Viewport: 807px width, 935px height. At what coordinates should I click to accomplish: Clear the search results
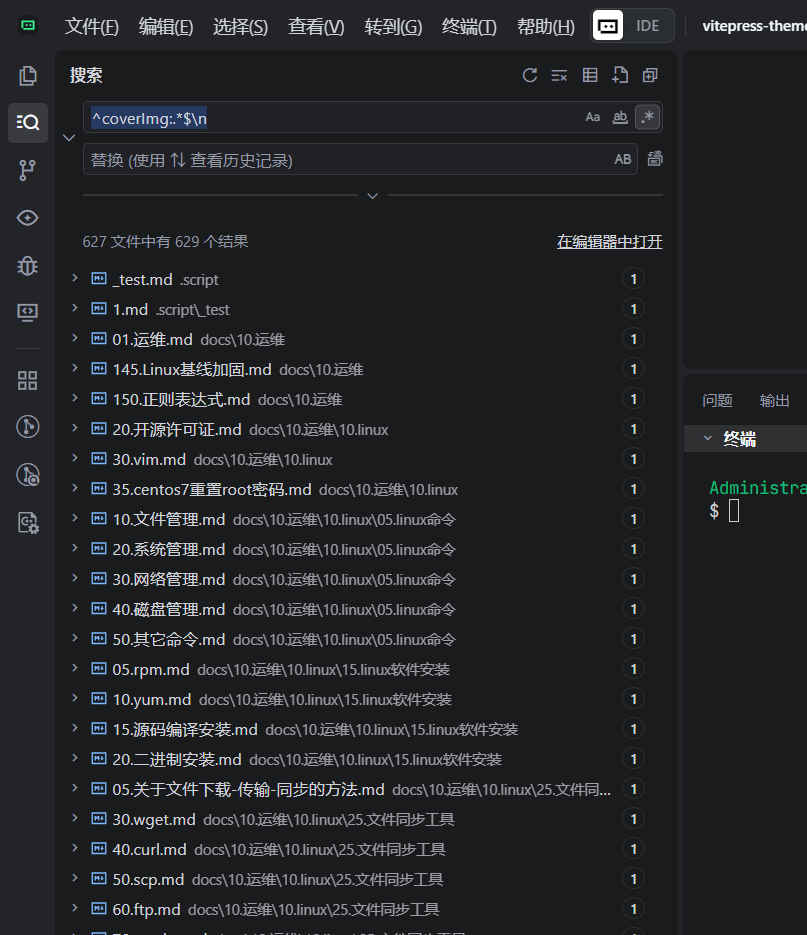click(559, 75)
